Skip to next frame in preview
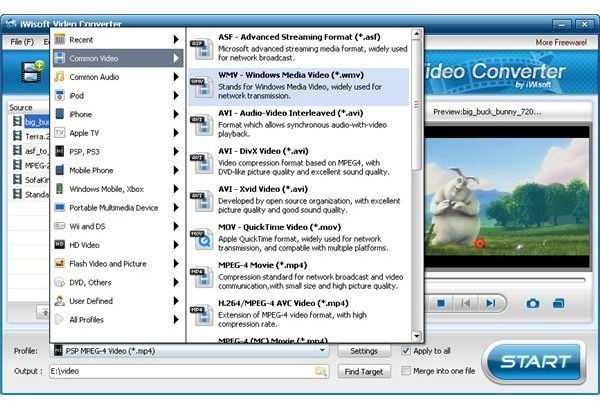This screenshot has width=600, height=402. (491, 304)
